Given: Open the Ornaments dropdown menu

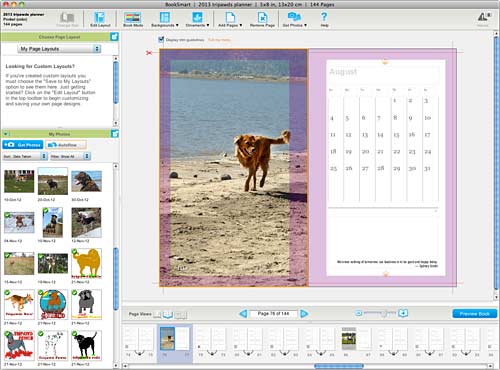Looking at the screenshot, I should tap(197, 19).
